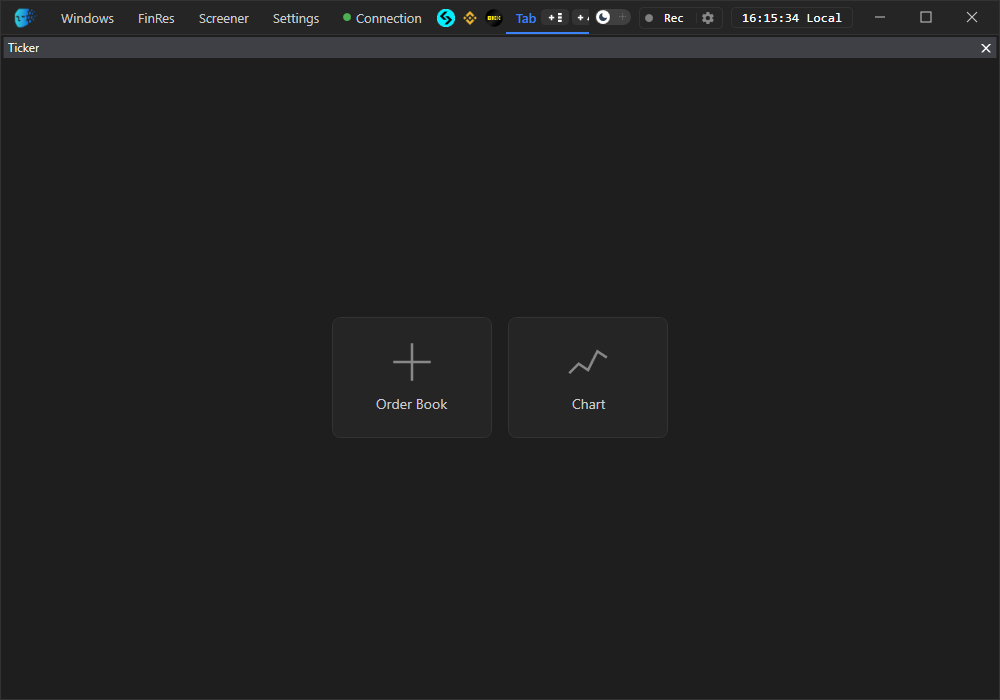Open the Windows menu
This screenshot has width=1000, height=700.
pos(87,18)
